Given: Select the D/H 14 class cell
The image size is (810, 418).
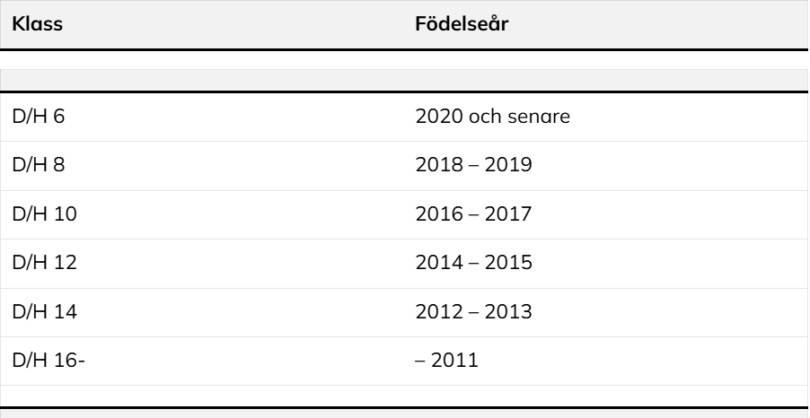Looking at the screenshot, I should pyautogui.click(x=40, y=311).
